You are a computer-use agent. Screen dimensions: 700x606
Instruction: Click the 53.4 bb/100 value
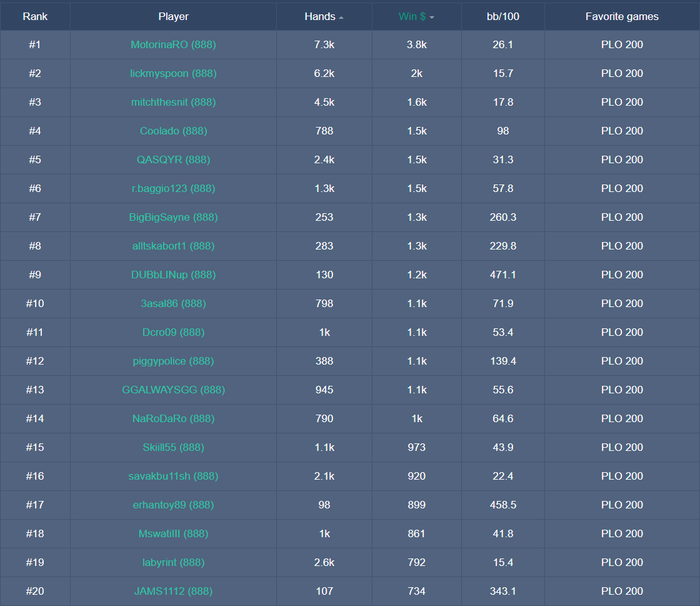(x=503, y=332)
